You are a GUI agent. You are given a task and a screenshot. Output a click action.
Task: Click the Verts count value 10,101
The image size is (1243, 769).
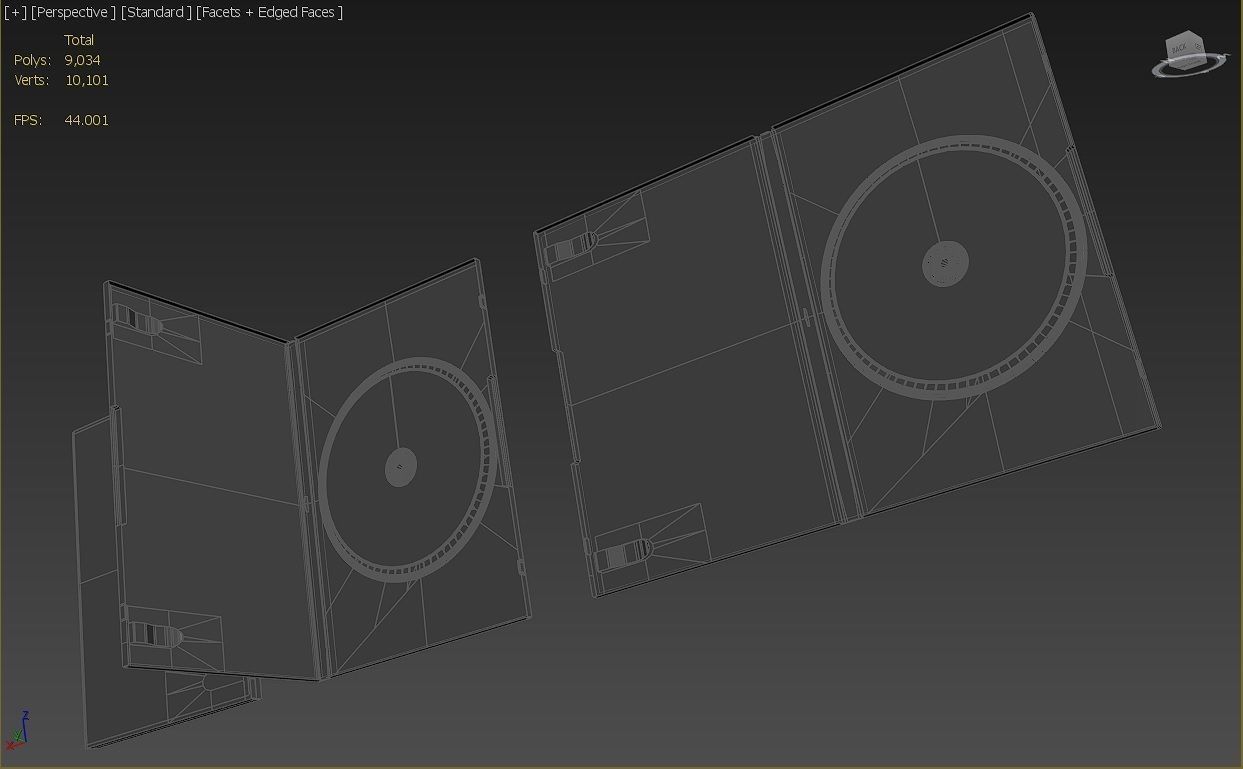pos(87,80)
